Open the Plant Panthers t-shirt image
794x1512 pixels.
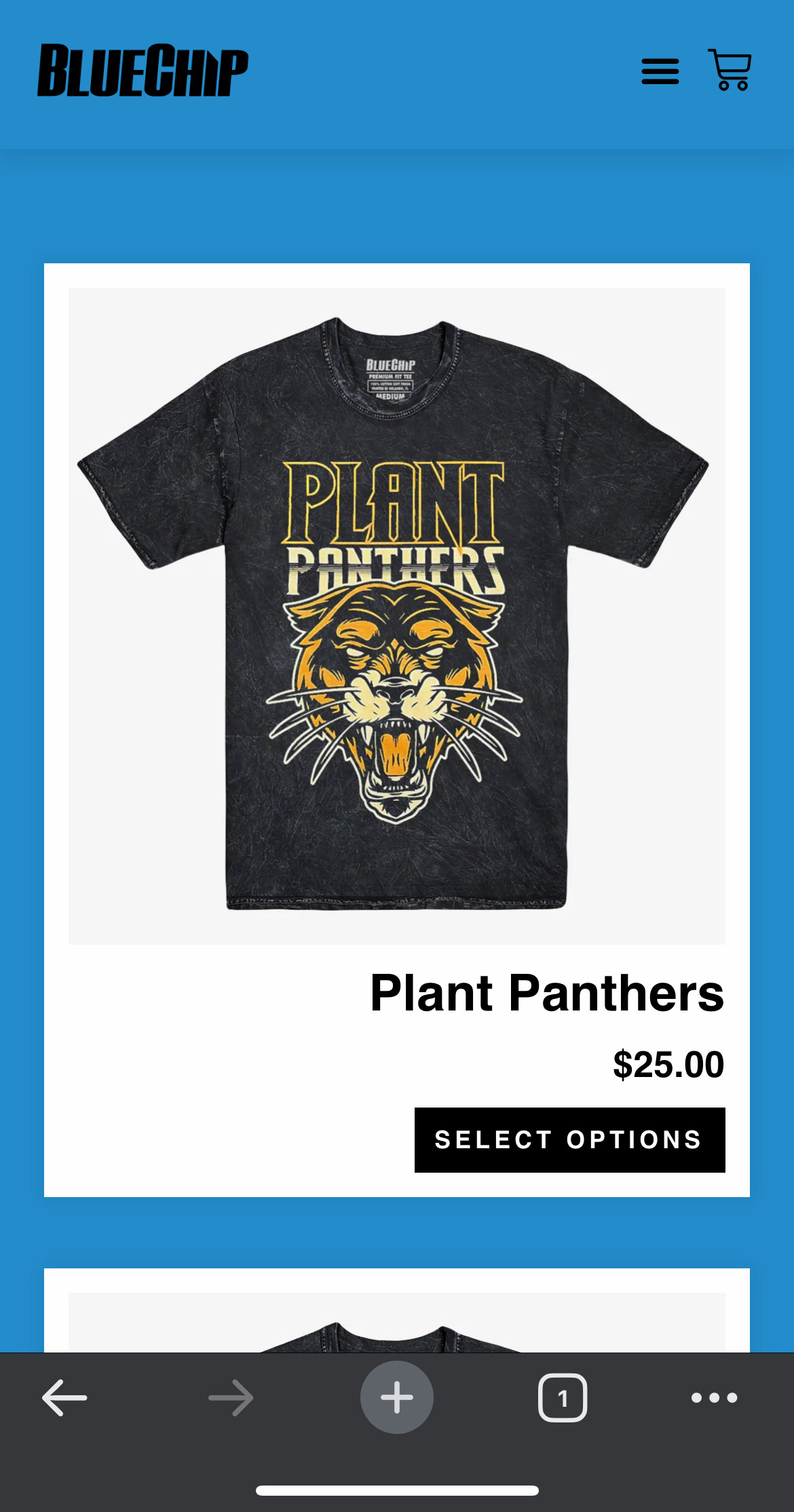397,616
